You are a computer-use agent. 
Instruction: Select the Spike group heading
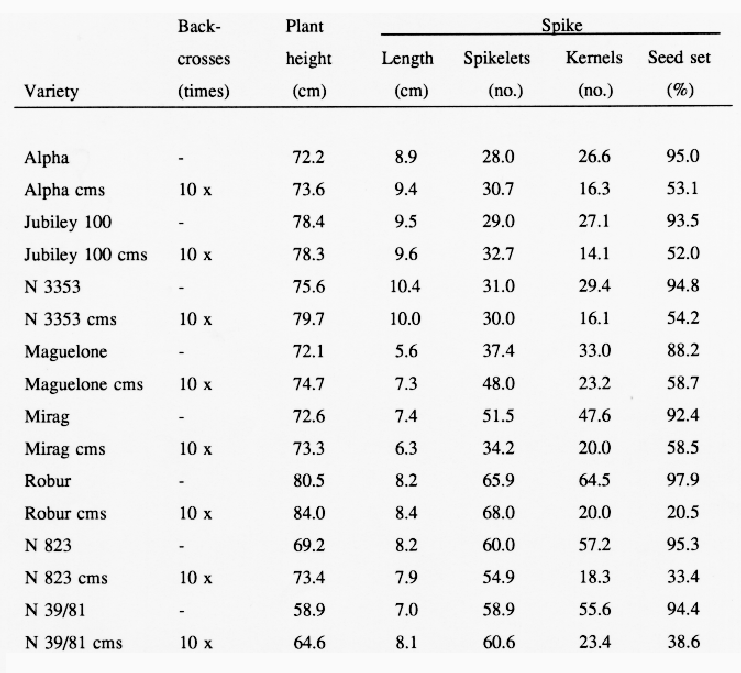point(561,25)
